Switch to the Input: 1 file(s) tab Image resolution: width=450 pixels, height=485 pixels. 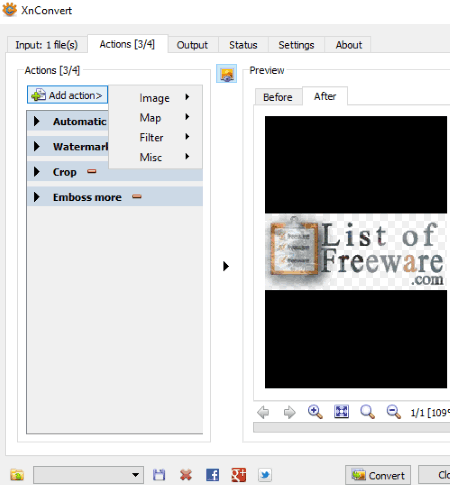[x=47, y=45]
